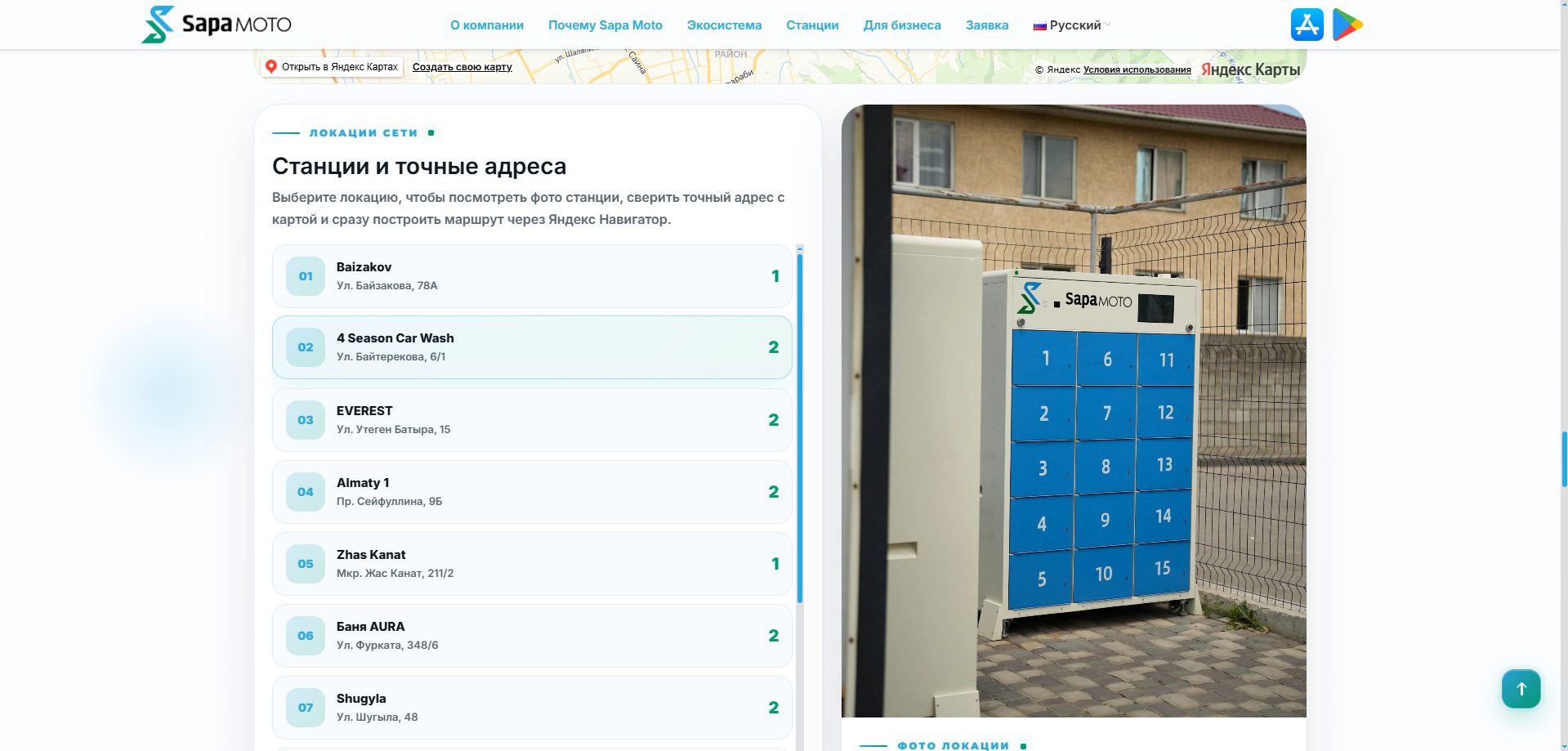Click the 05 badge of Zhas Kanat

pyautogui.click(x=306, y=564)
